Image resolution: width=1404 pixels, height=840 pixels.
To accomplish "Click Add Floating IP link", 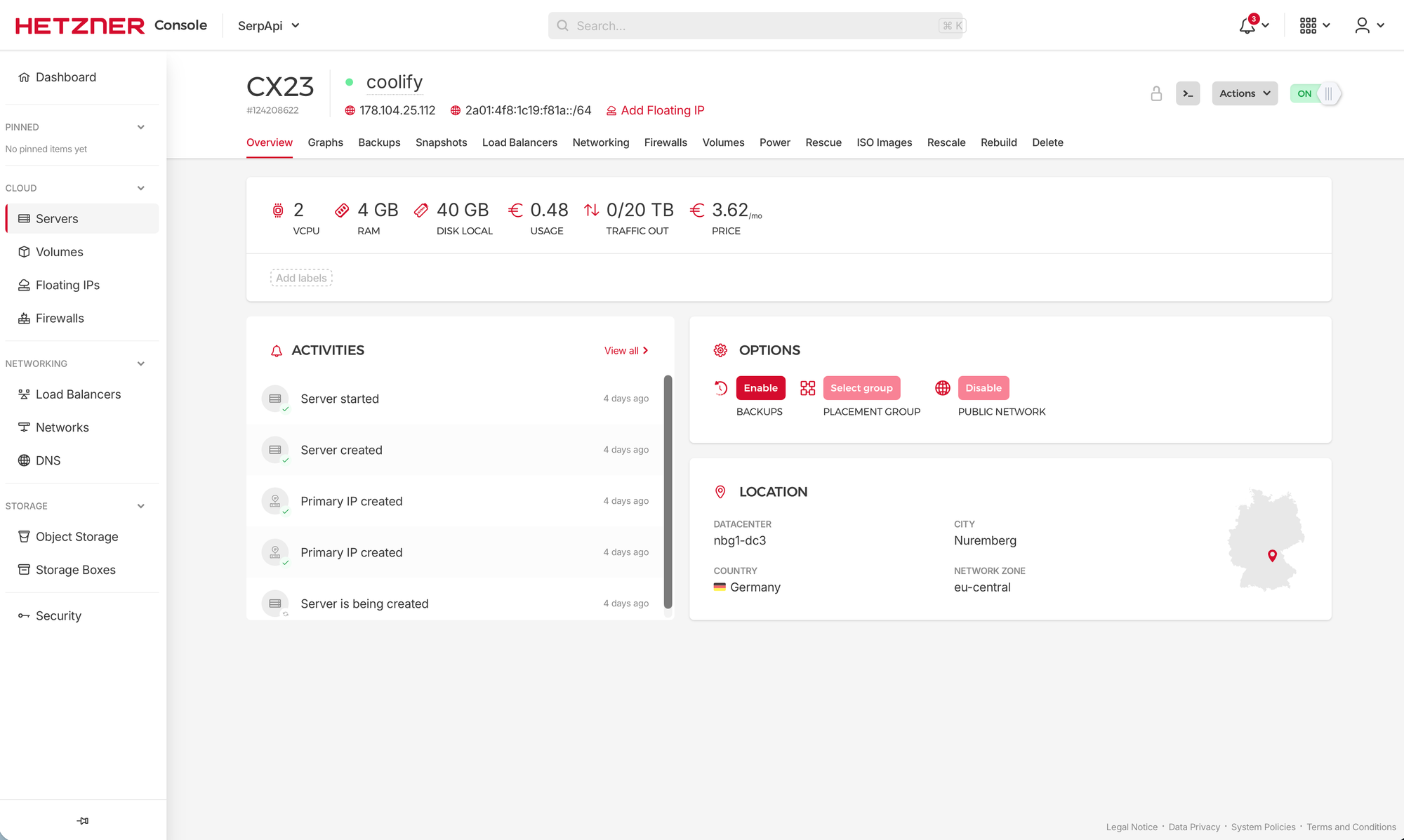I will (x=654, y=110).
